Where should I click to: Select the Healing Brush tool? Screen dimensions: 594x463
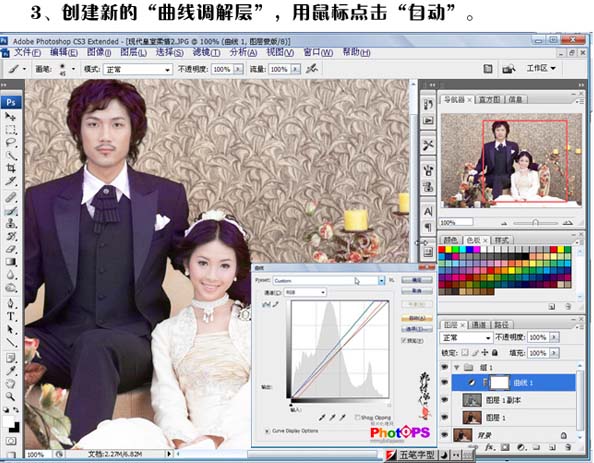click(x=11, y=197)
